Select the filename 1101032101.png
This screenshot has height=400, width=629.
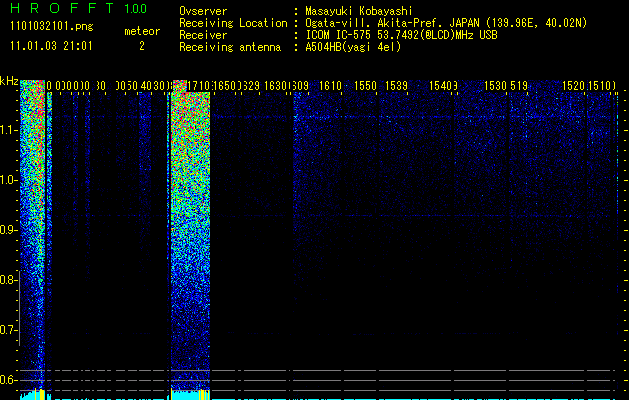(52, 27)
